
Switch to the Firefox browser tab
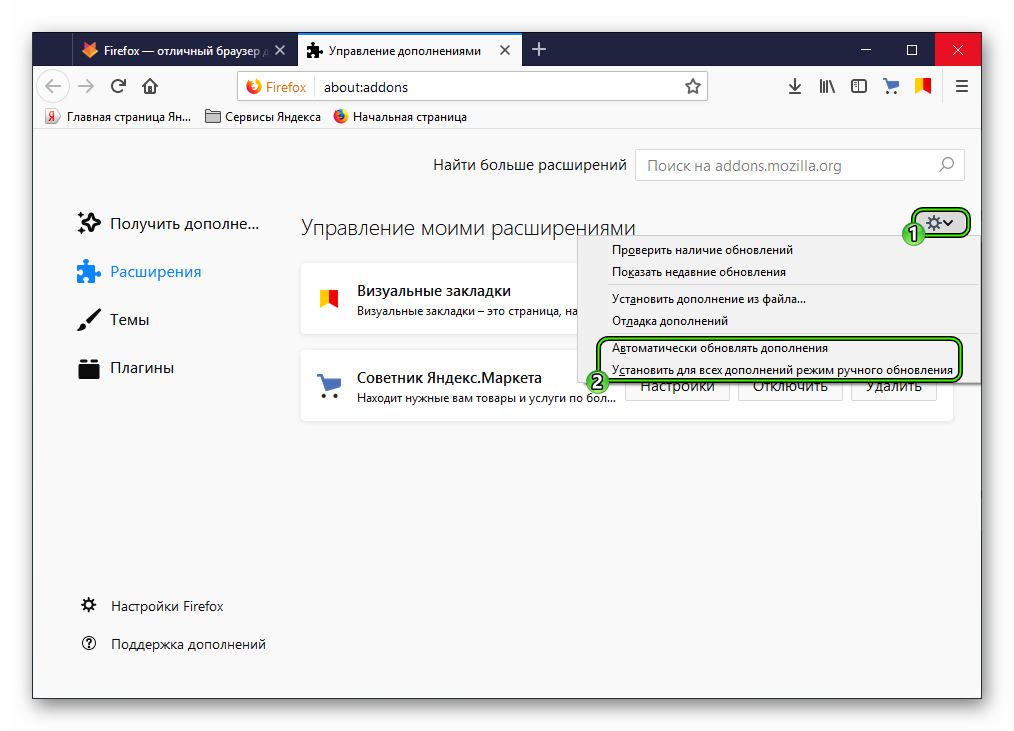tap(180, 50)
